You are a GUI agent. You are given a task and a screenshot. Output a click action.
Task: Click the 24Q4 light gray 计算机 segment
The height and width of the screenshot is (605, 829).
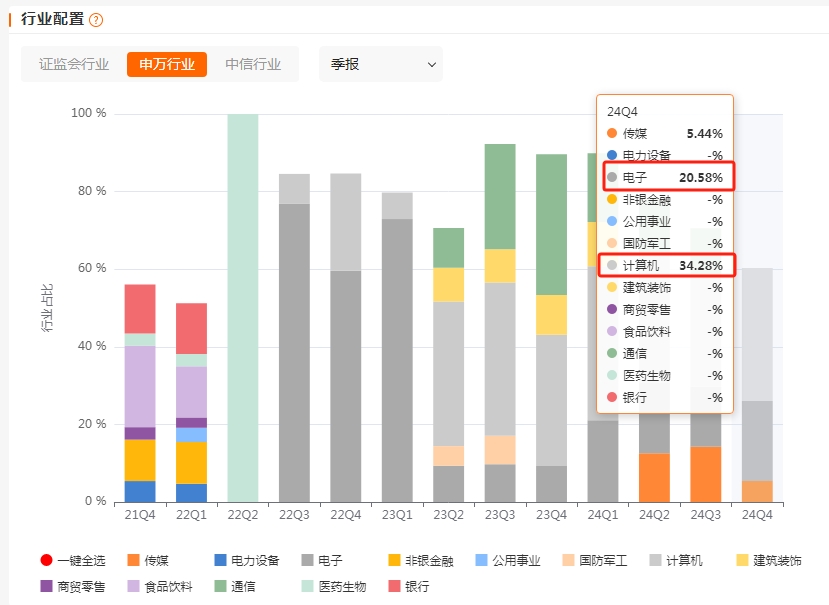click(x=757, y=334)
